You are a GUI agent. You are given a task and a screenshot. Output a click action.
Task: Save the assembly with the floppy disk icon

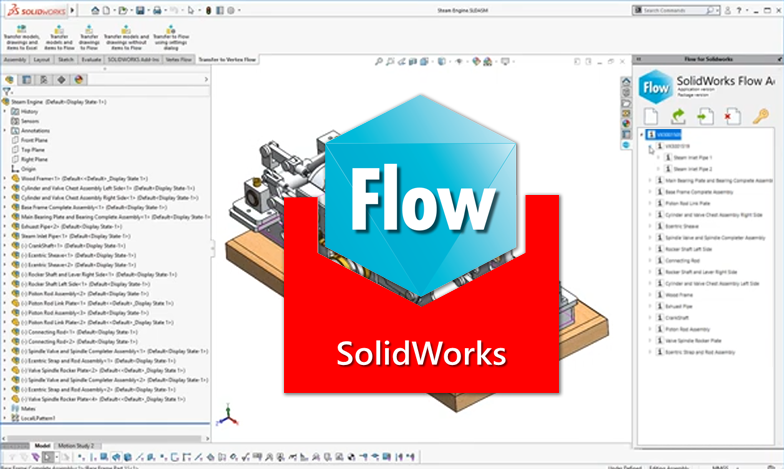(140, 10)
